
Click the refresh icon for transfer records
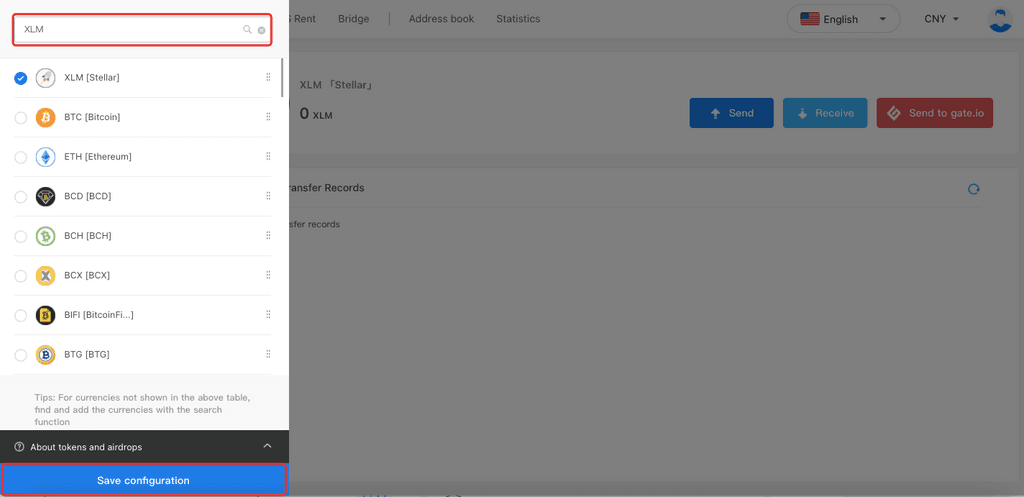tap(973, 189)
